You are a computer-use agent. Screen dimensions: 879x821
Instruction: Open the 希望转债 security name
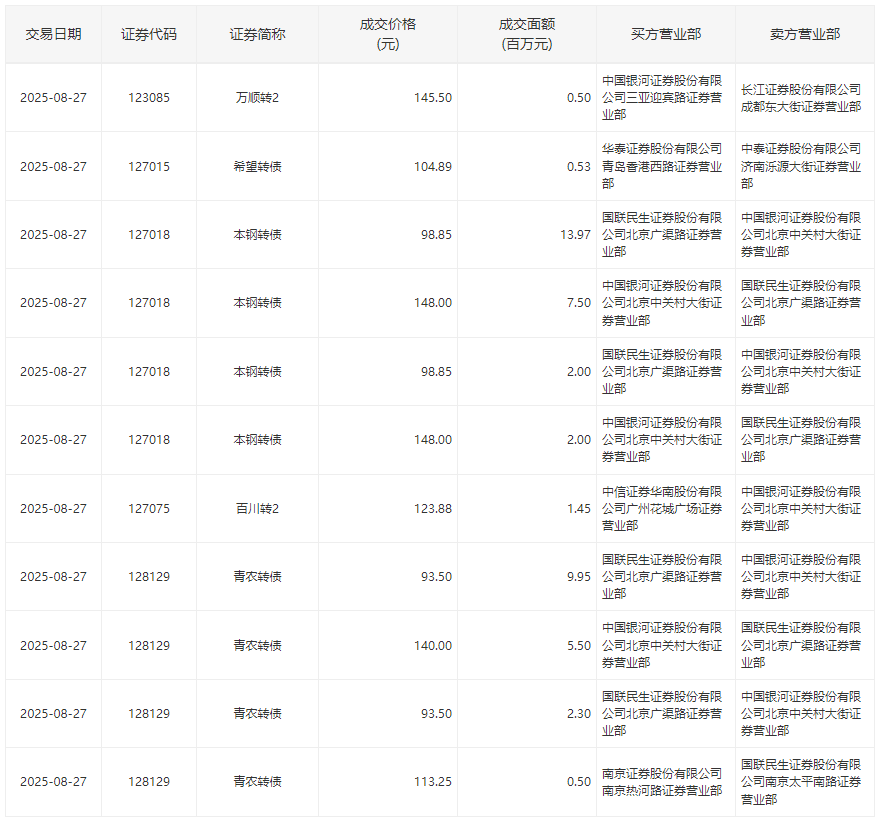[257, 166]
